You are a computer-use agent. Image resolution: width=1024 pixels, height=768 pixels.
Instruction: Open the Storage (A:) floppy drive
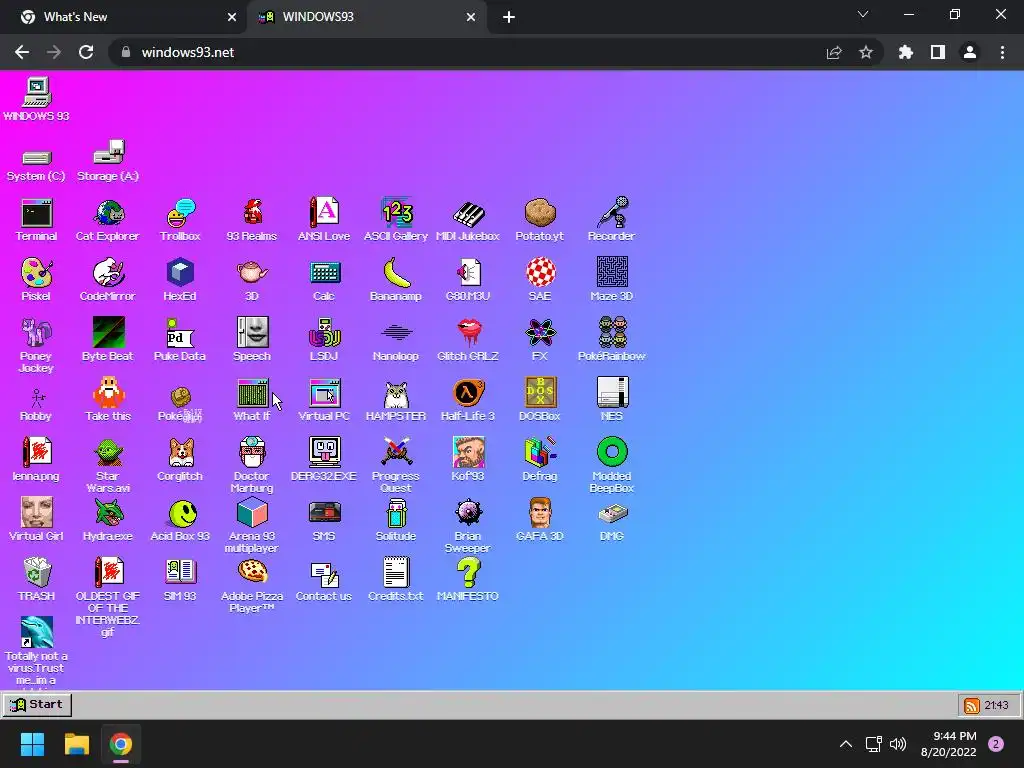tap(108, 152)
